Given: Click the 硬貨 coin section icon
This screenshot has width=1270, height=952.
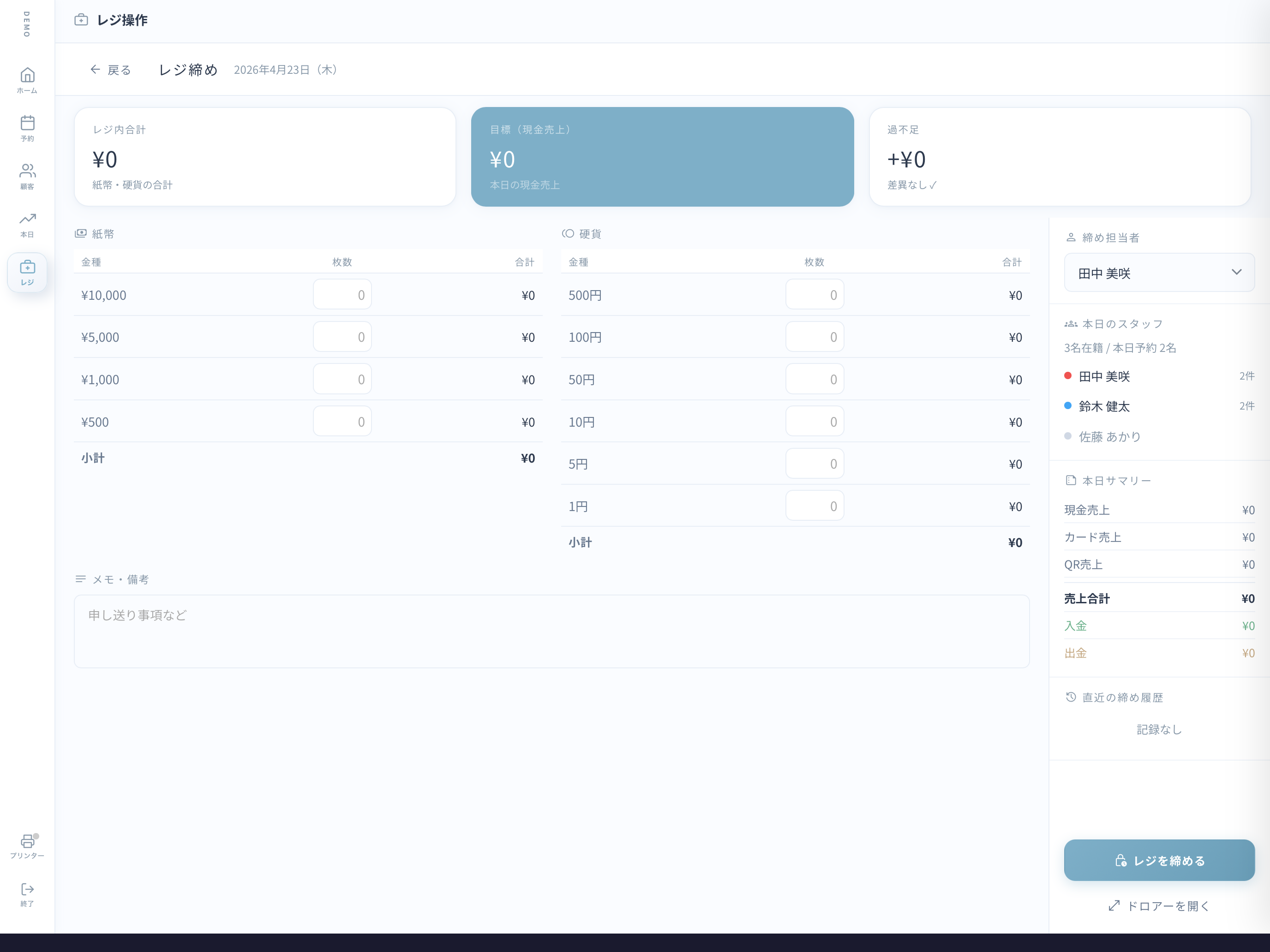Looking at the screenshot, I should click(x=568, y=233).
